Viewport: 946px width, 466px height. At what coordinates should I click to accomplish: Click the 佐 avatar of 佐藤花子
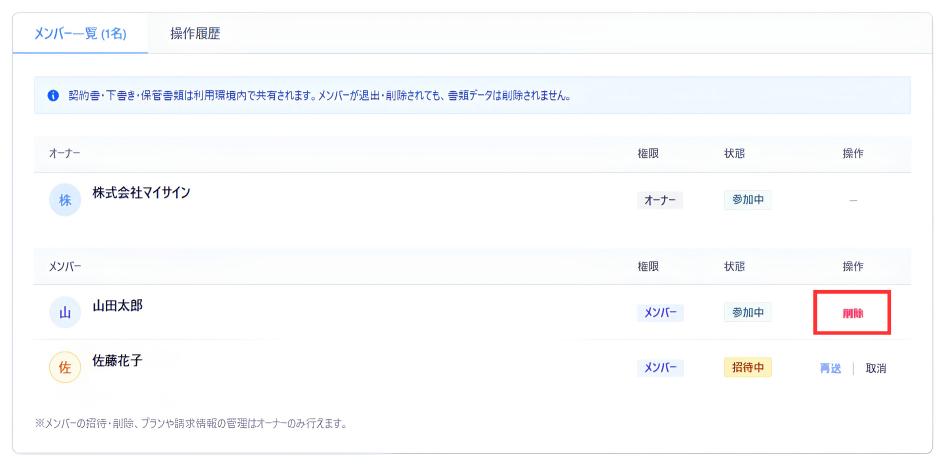(x=65, y=367)
